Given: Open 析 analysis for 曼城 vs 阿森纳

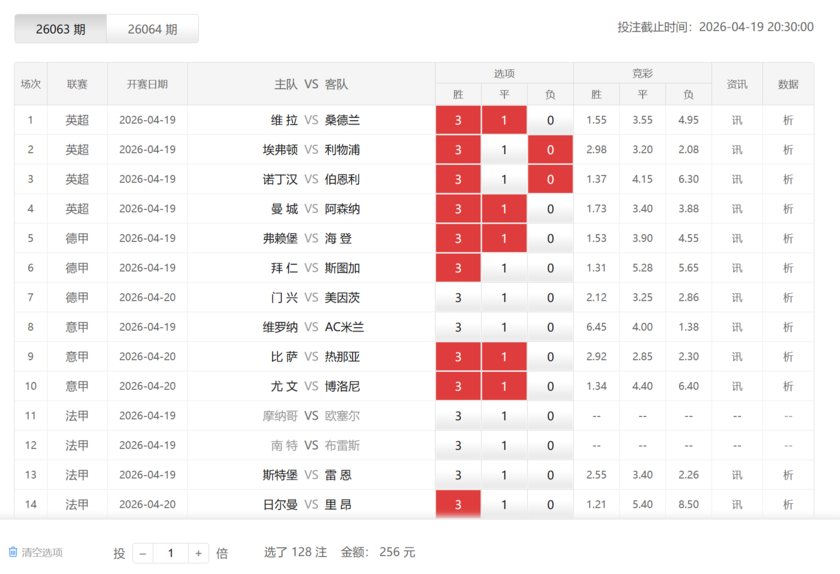Looking at the screenshot, I should pos(788,209).
